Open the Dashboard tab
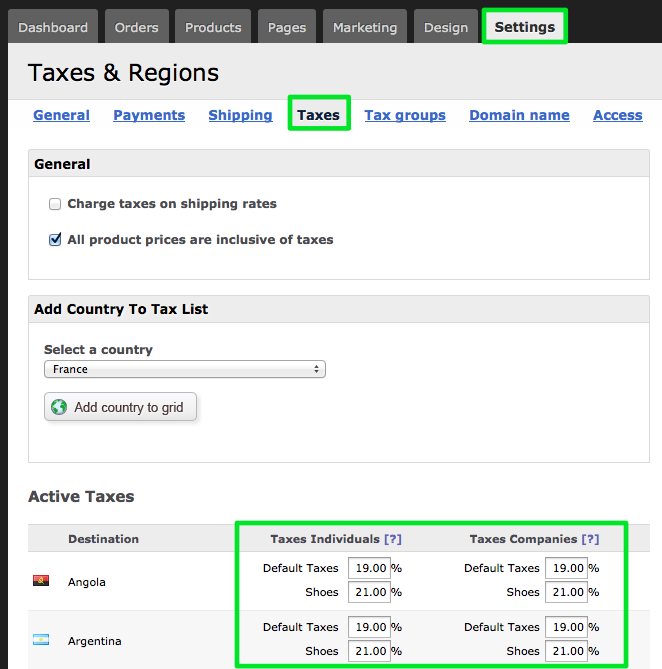The image size is (662, 669). [53, 26]
